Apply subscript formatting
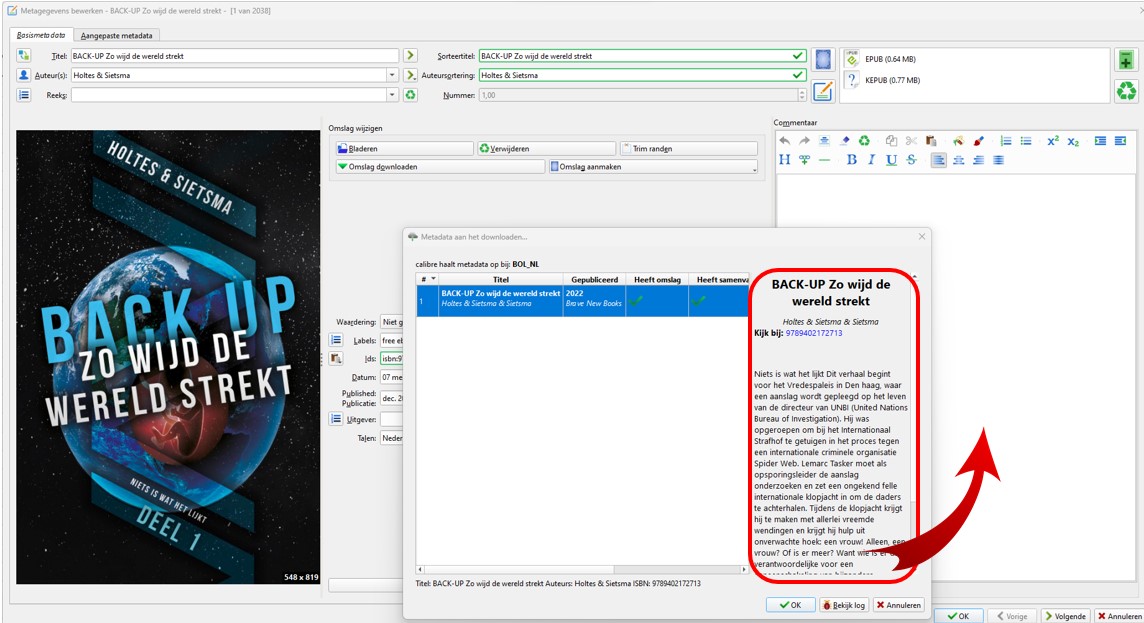 coord(1072,141)
